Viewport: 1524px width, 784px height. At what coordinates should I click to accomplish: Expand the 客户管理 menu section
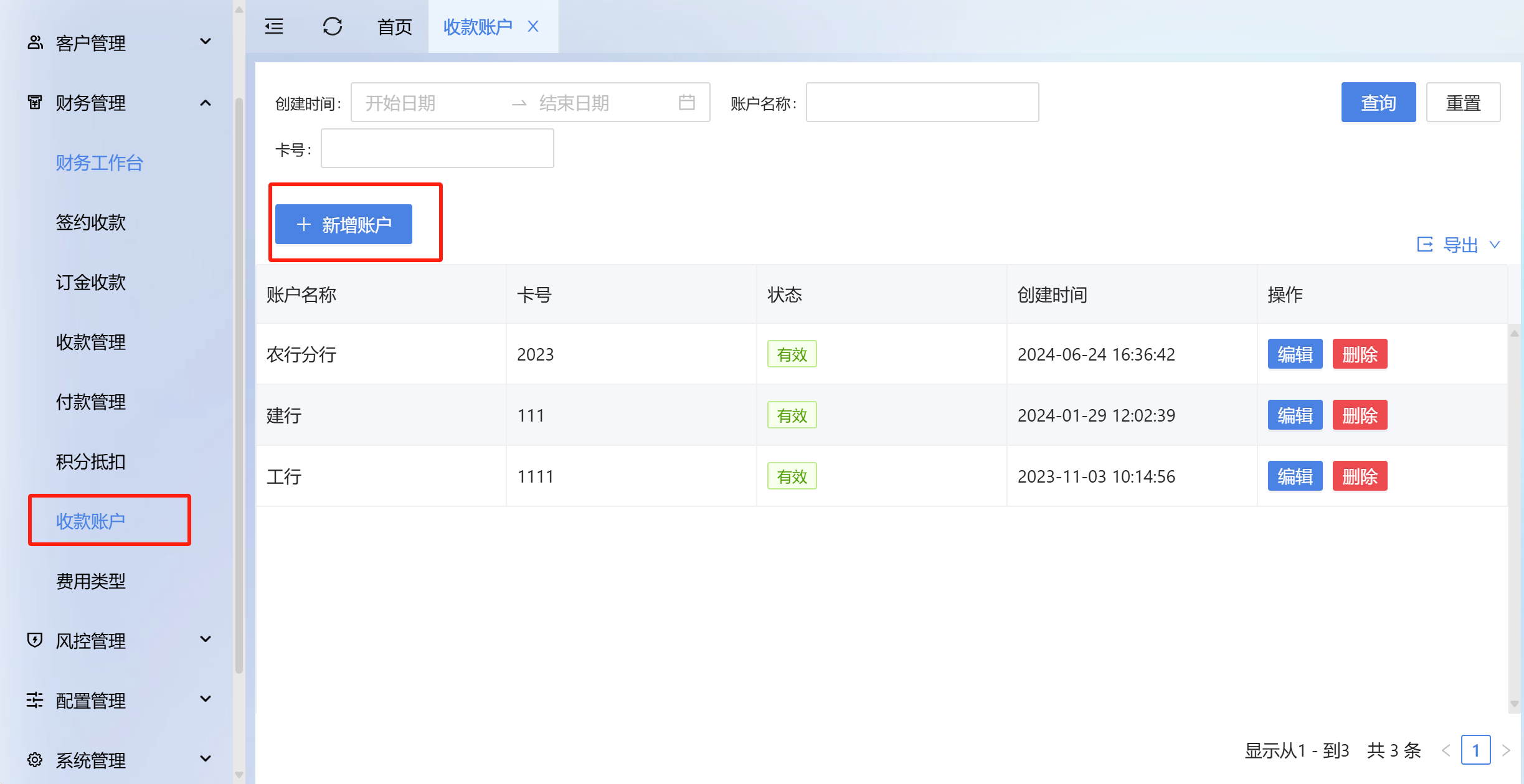[x=206, y=42]
